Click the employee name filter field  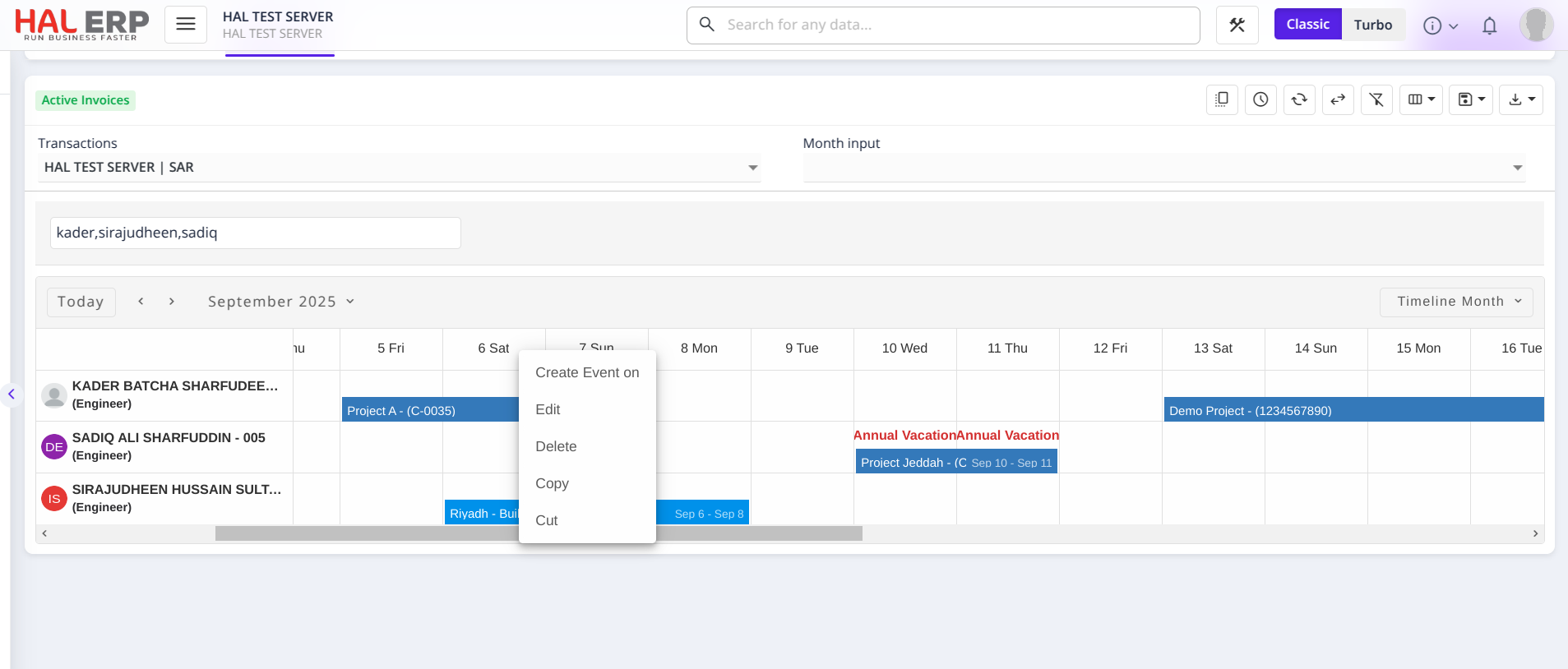[255, 233]
